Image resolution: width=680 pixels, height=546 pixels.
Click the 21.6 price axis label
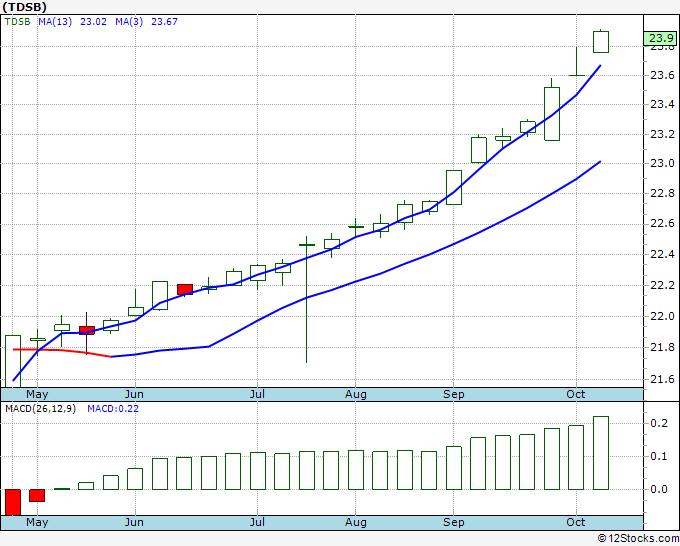(x=663, y=379)
